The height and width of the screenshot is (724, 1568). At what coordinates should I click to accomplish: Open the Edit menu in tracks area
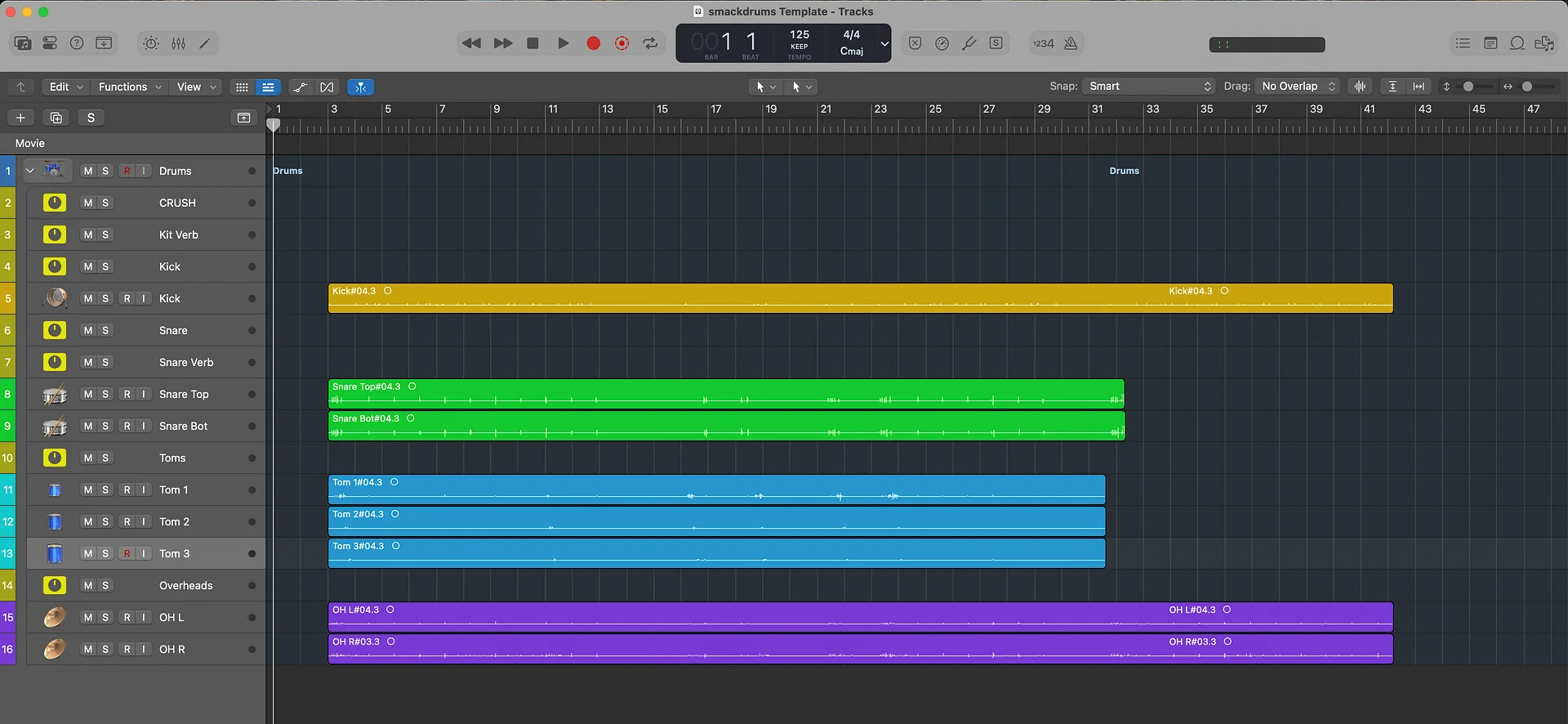[x=66, y=87]
